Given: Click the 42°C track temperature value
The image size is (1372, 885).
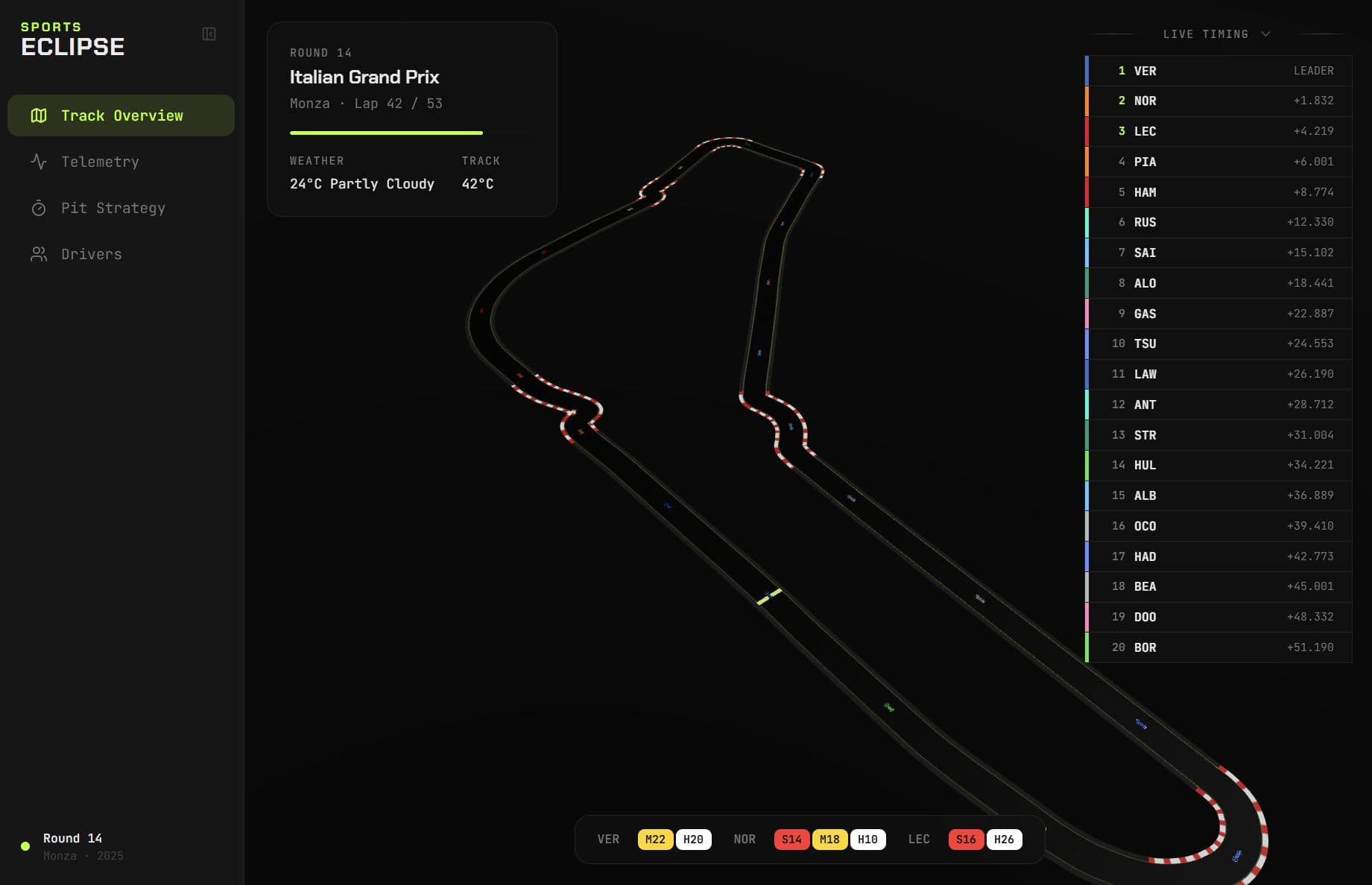Looking at the screenshot, I should [x=478, y=184].
